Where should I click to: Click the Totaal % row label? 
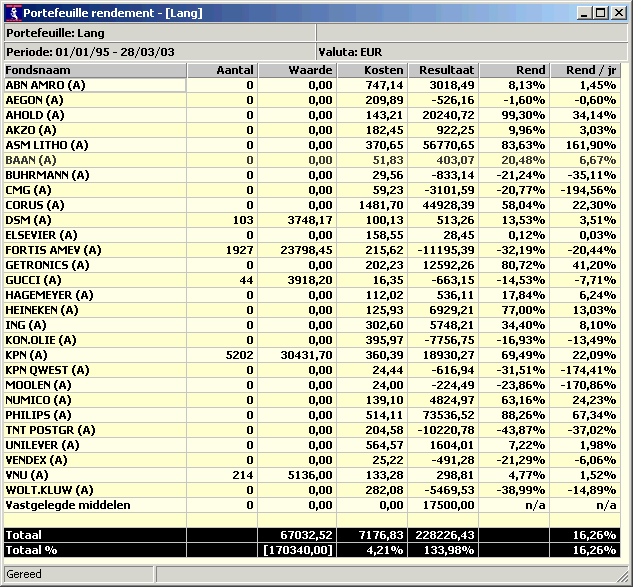pyautogui.click(x=31, y=550)
